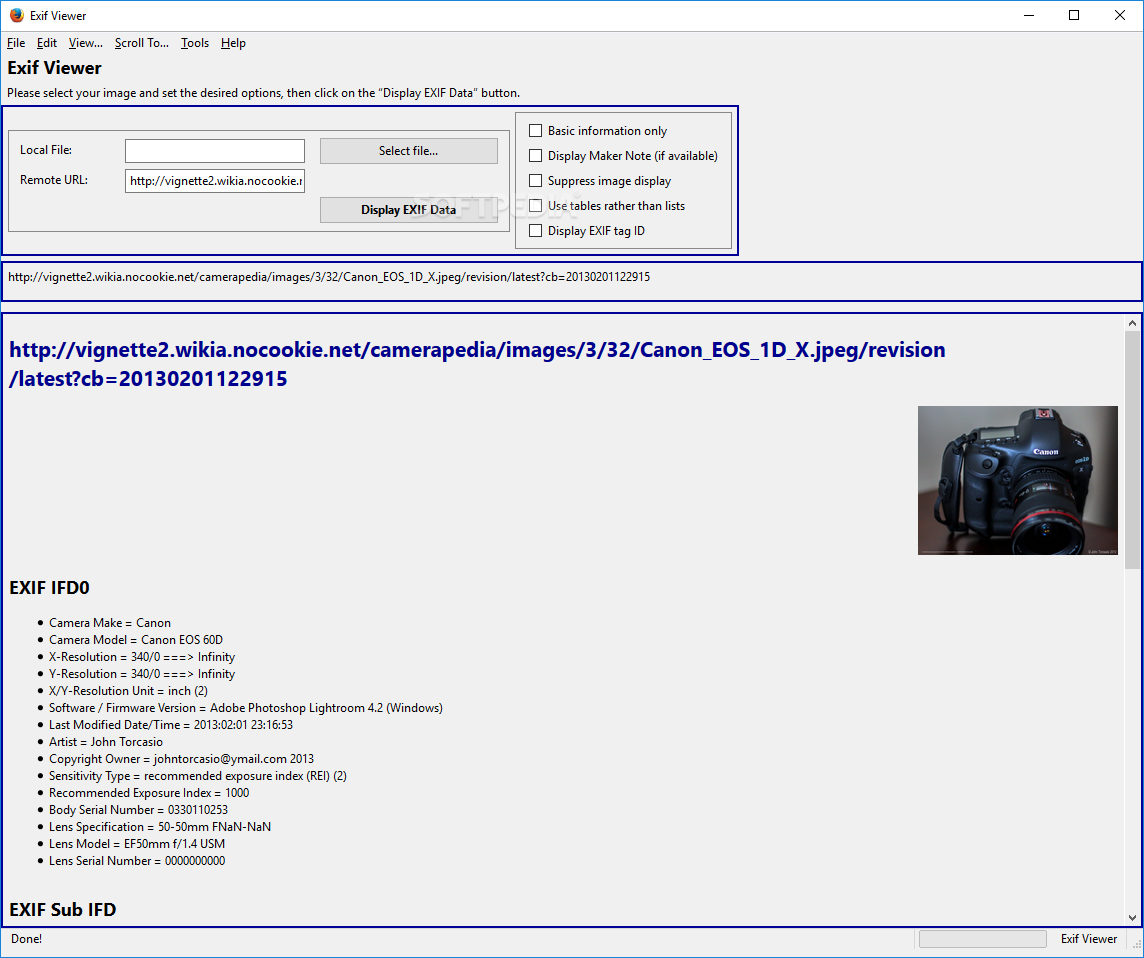Click the Select file... button

click(409, 151)
